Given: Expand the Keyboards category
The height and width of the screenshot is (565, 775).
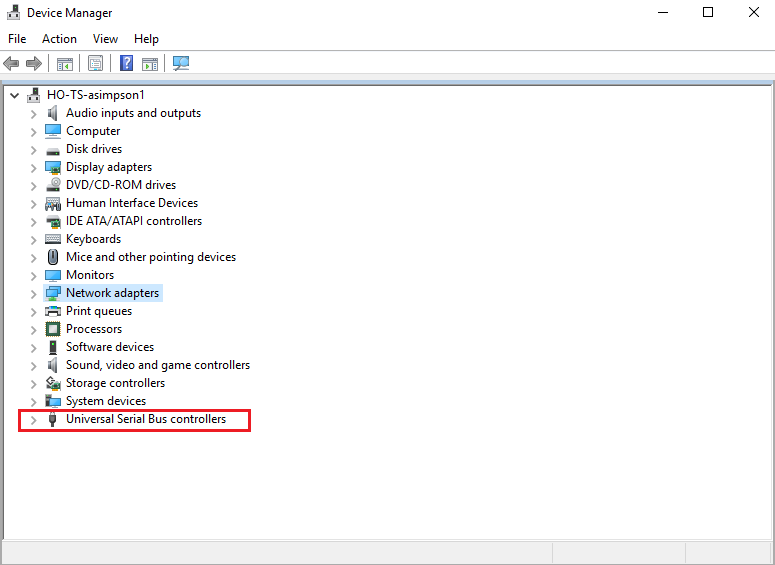Looking at the screenshot, I should coord(33,240).
